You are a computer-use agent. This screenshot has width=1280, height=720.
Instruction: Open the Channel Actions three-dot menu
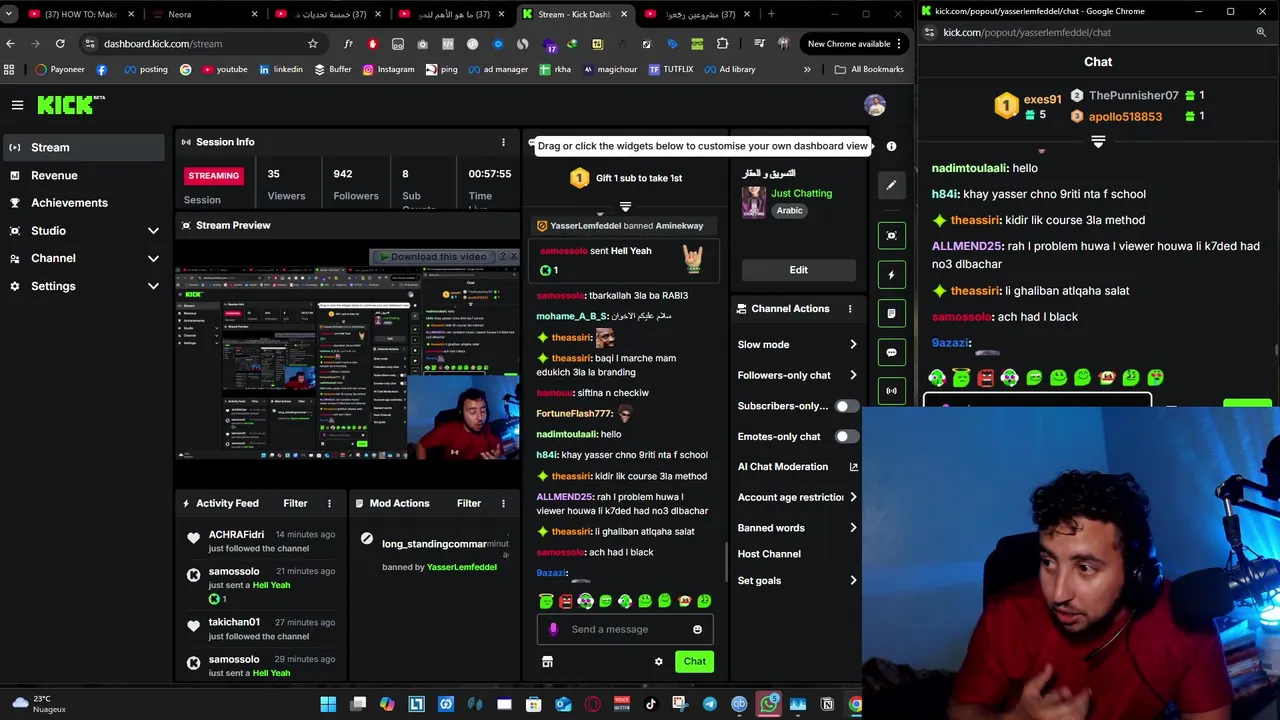(x=850, y=309)
